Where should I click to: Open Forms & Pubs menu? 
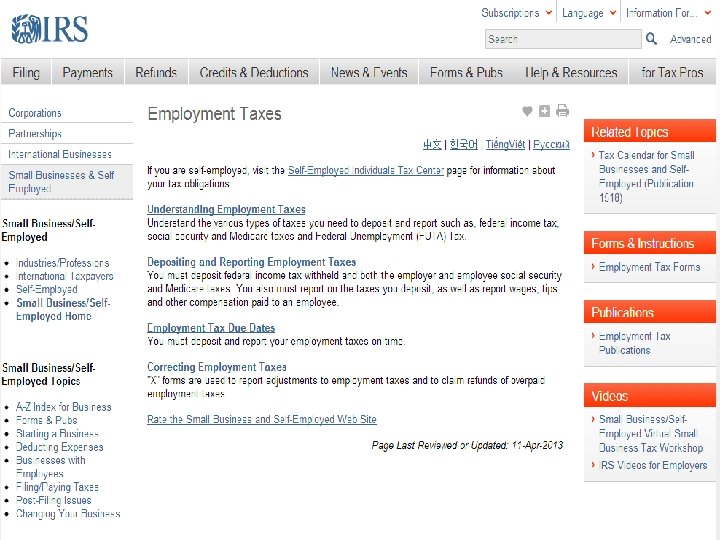click(466, 72)
